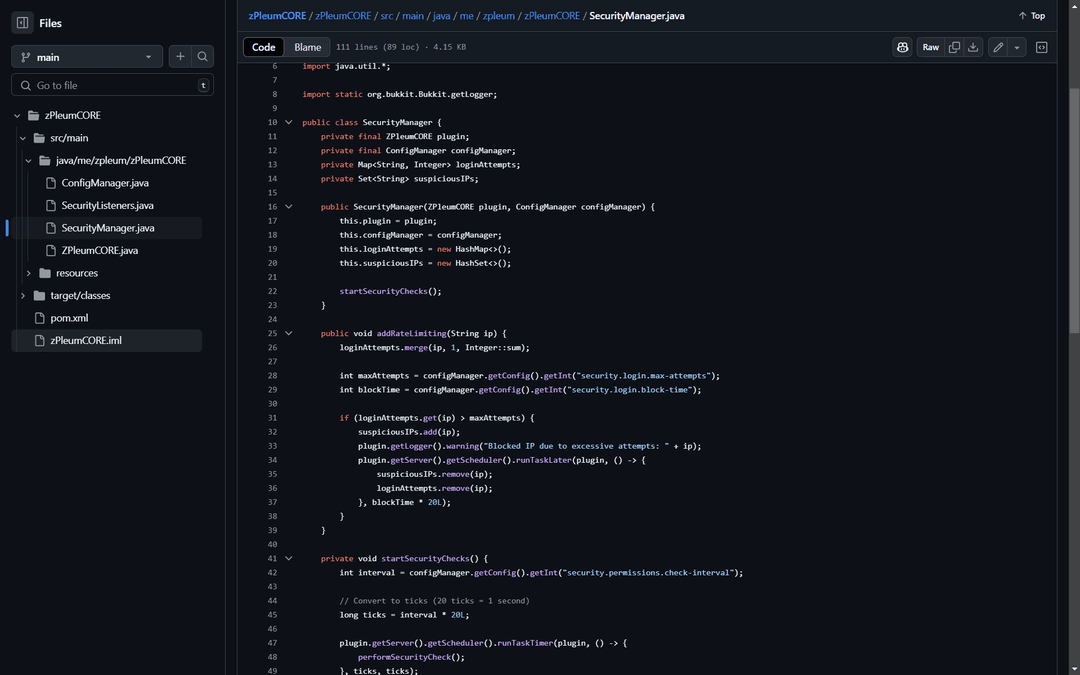Open the me breadcrumb link
Image resolution: width=1080 pixels, height=675 pixels.
click(x=466, y=15)
